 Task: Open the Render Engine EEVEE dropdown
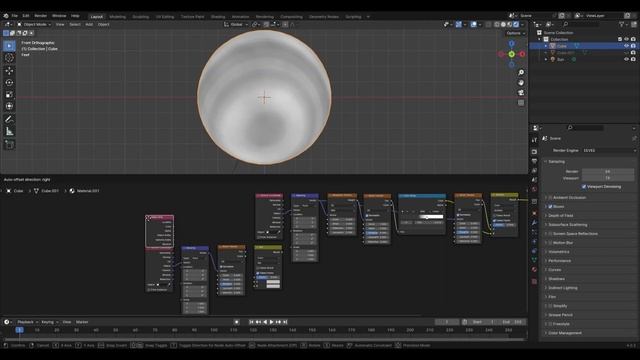[x=608, y=151]
